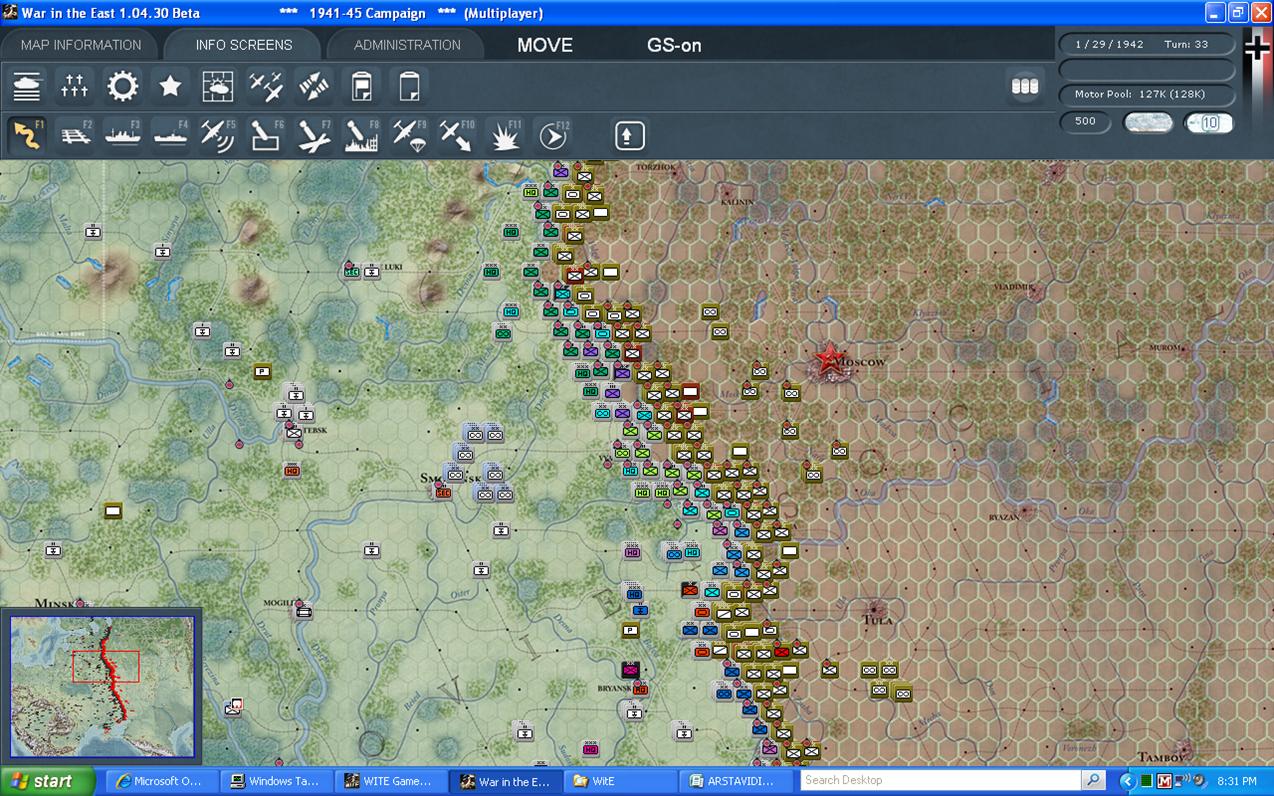Click the 500 value box

point(1086,122)
